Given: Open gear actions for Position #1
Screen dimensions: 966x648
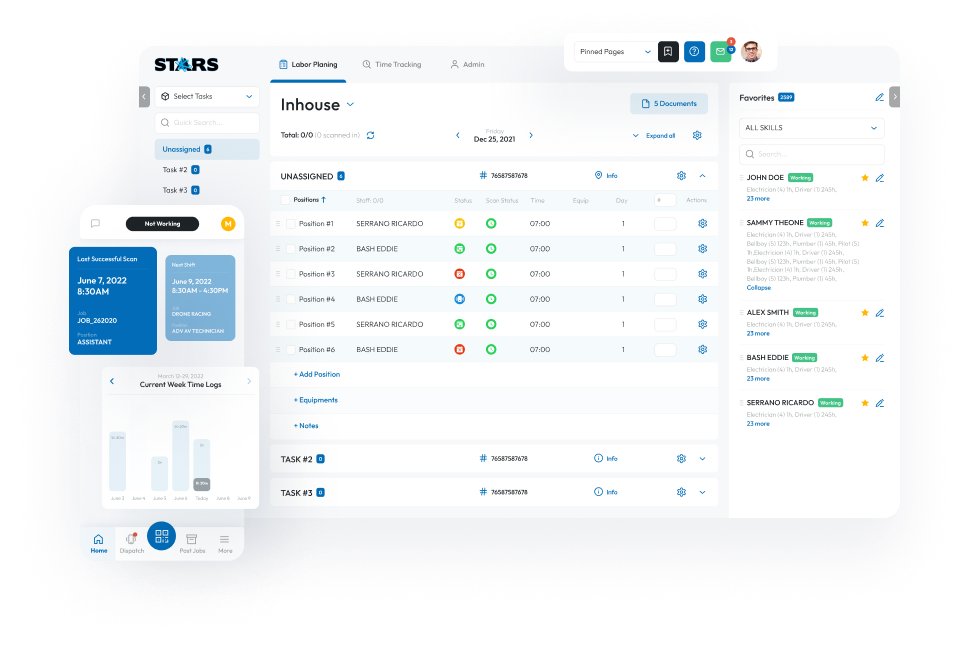Looking at the screenshot, I should 702,224.
